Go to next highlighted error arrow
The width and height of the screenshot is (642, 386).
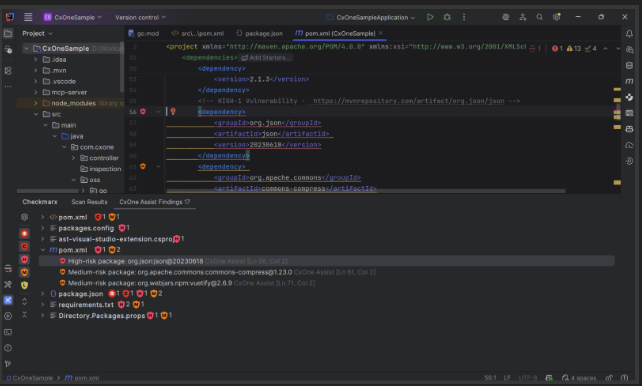click(x=618, y=48)
